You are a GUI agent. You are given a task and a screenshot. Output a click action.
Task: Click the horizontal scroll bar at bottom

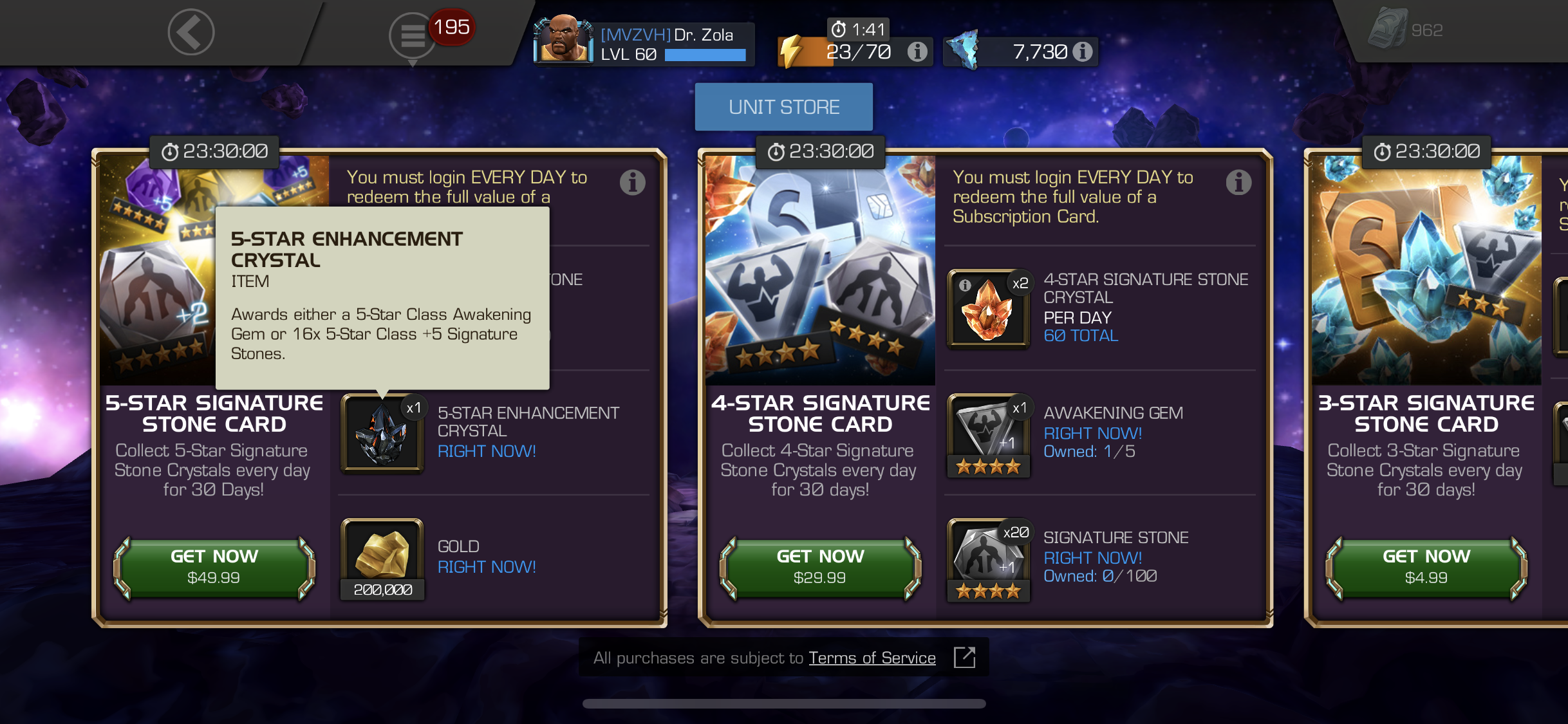point(784,704)
